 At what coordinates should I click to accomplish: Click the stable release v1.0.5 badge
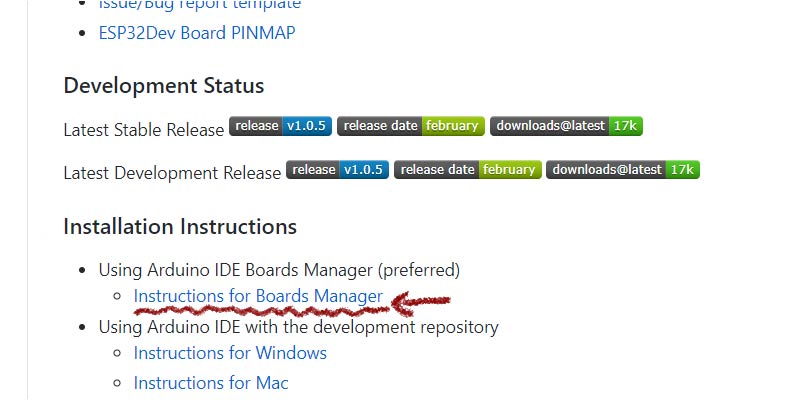tap(281, 126)
